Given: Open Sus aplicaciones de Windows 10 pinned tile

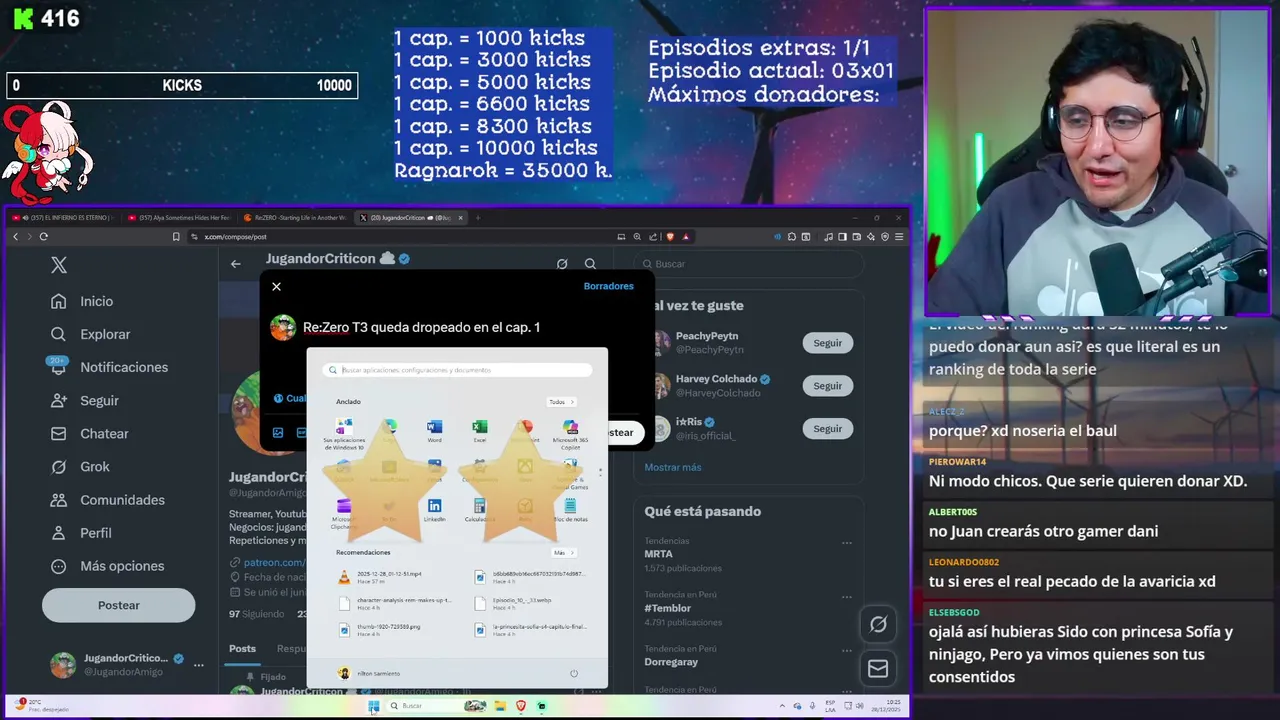Looking at the screenshot, I should click(x=344, y=436).
